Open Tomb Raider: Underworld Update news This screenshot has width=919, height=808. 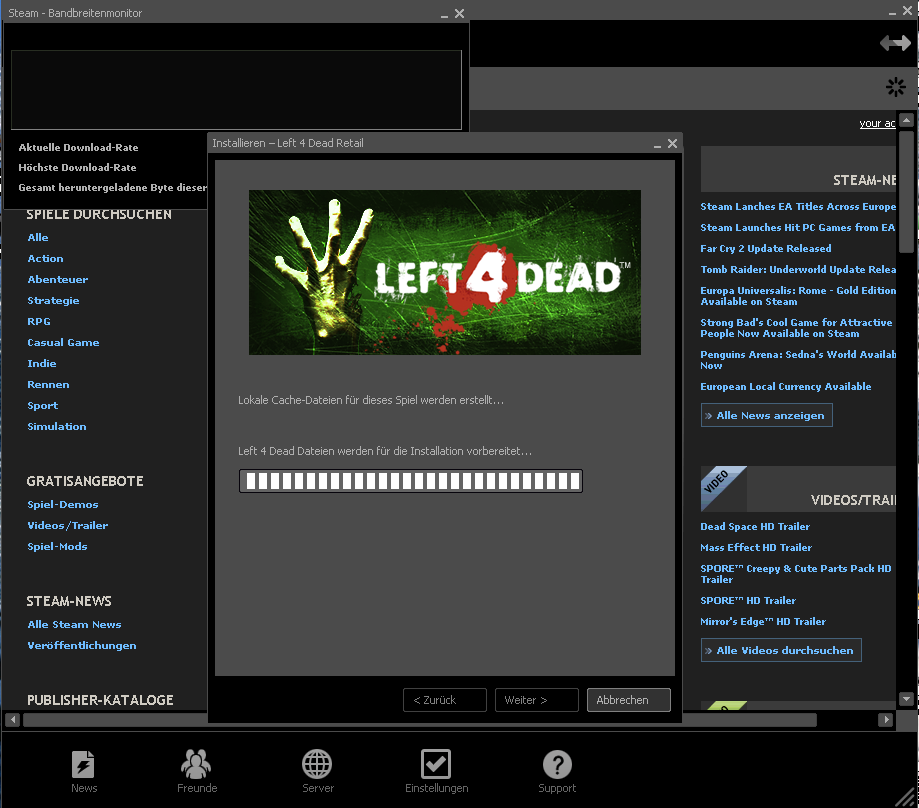click(x=798, y=270)
